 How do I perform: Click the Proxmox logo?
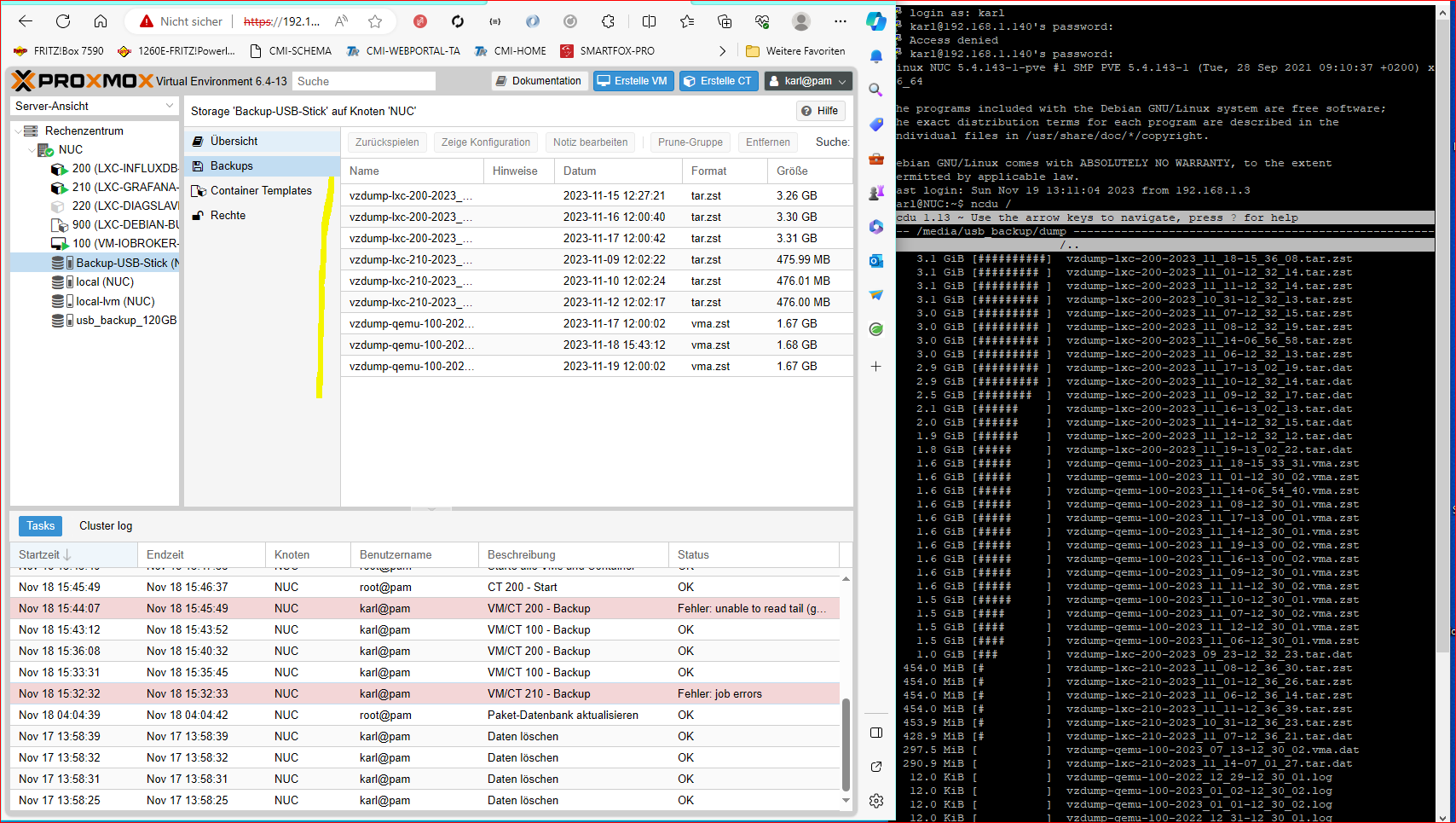[x=84, y=81]
